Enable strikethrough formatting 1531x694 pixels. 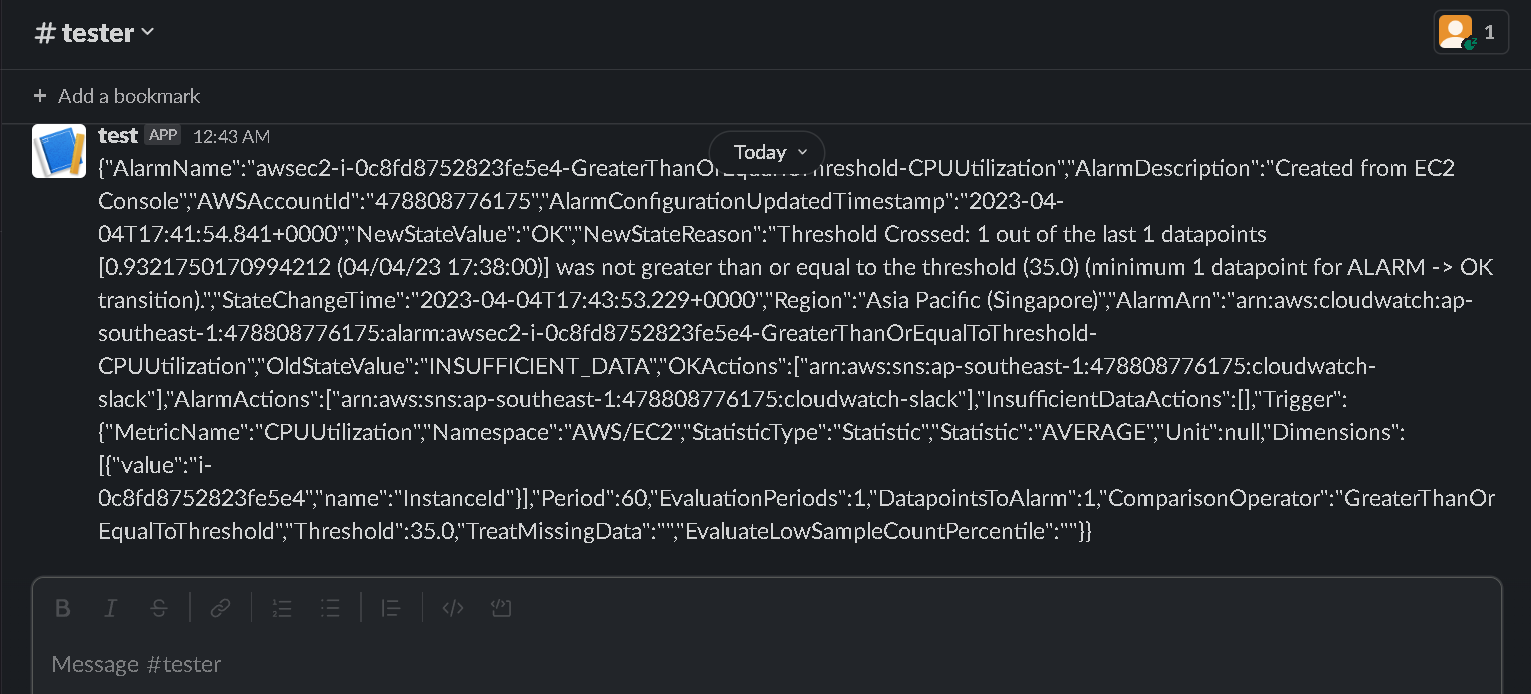click(159, 608)
